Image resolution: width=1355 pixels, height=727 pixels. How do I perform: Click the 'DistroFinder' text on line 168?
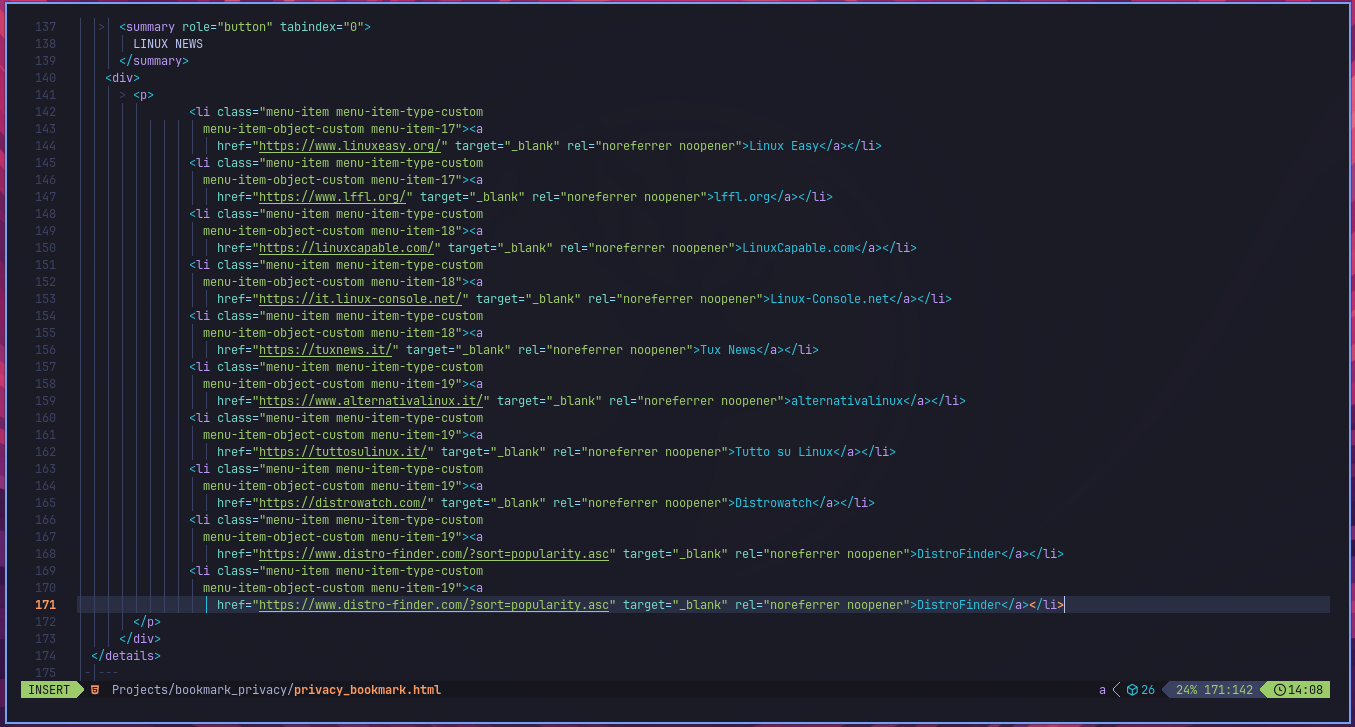pyautogui.click(x=959, y=554)
